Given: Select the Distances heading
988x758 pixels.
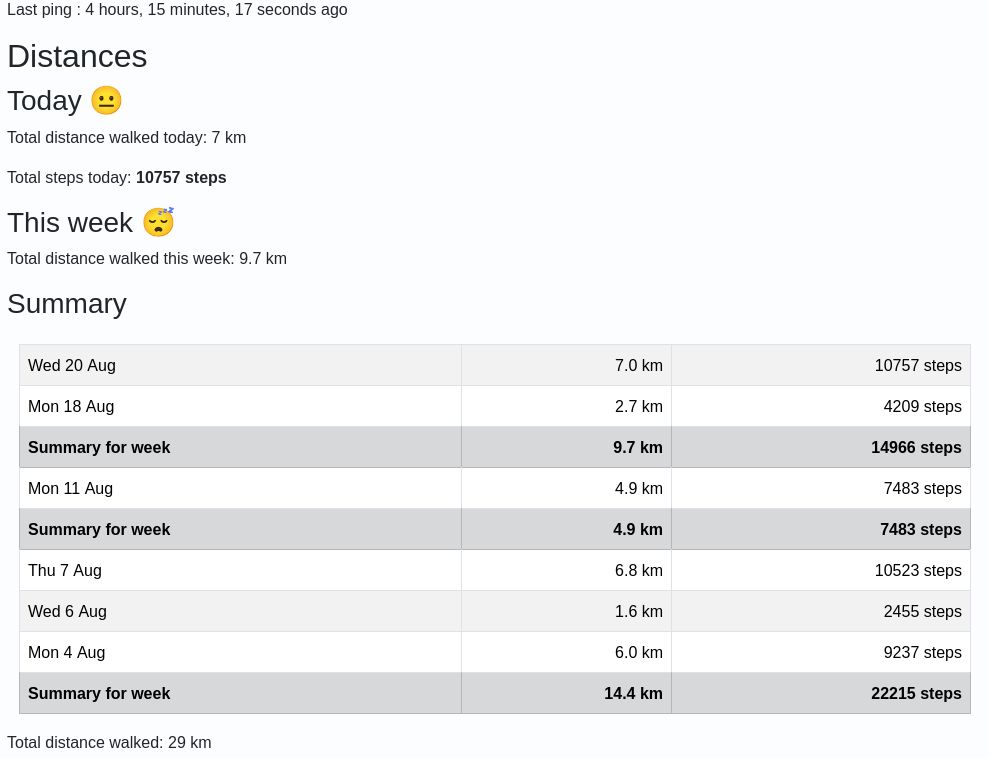Looking at the screenshot, I should point(77,56).
